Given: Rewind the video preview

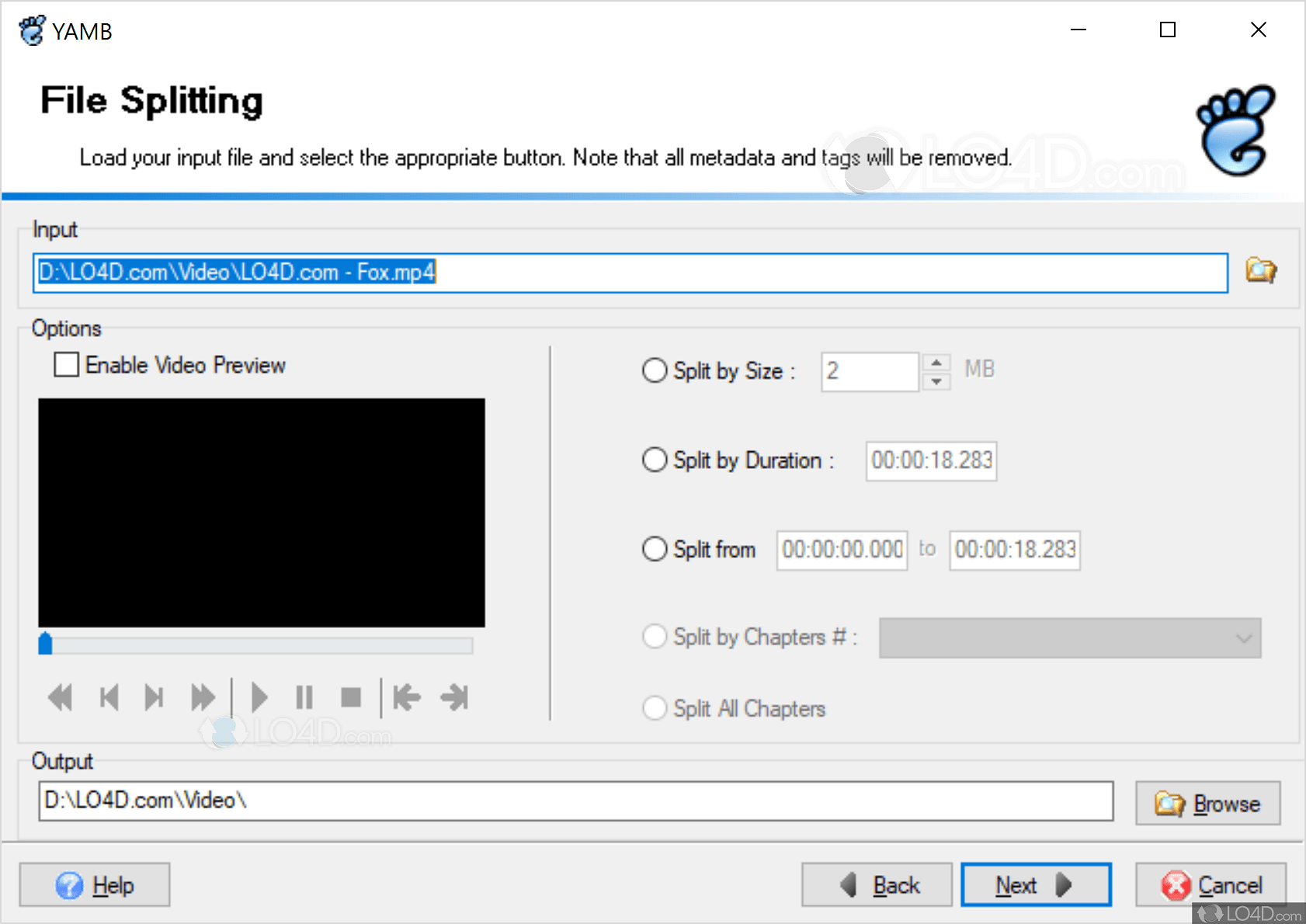Looking at the screenshot, I should point(60,696).
